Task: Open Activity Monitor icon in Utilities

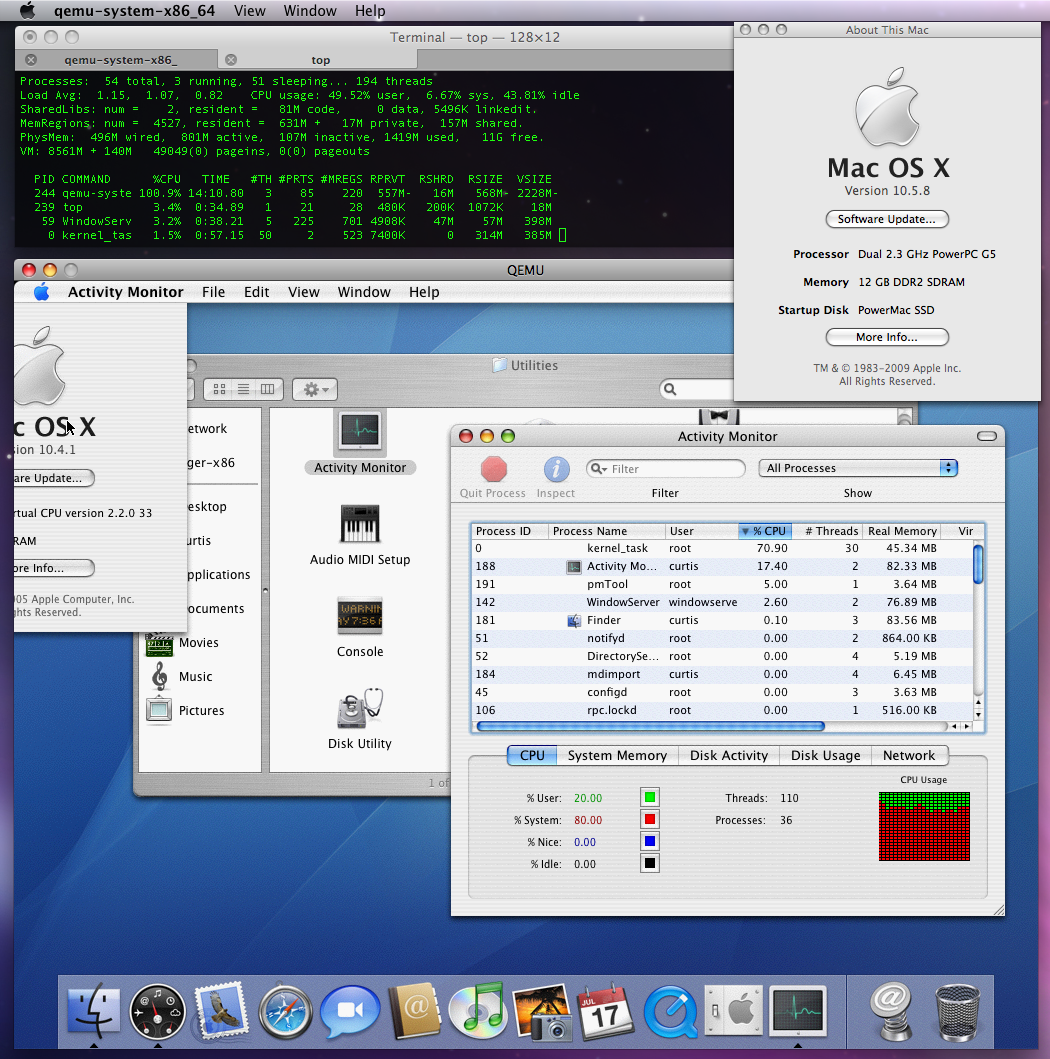Action: point(360,431)
